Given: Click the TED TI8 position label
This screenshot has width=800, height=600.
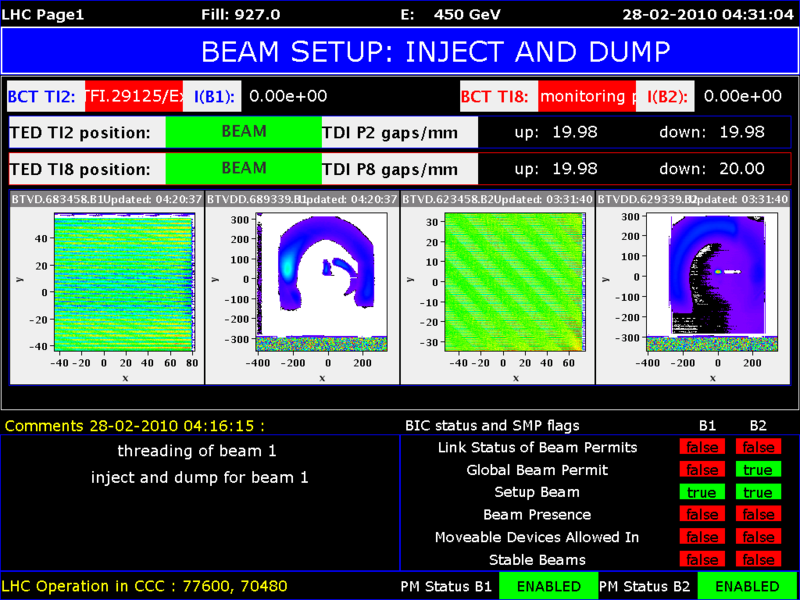Looking at the screenshot, I should [87, 168].
